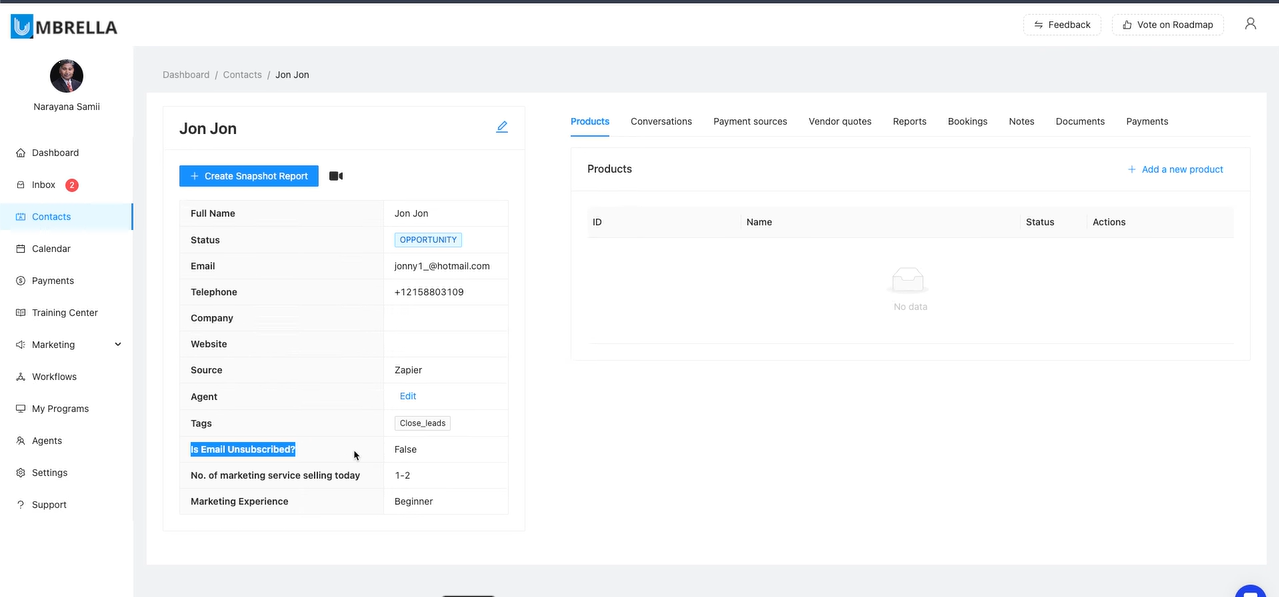The width and height of the screenshot is (1279, 597).
Task: Open the user account icon
Action: 1250,24
